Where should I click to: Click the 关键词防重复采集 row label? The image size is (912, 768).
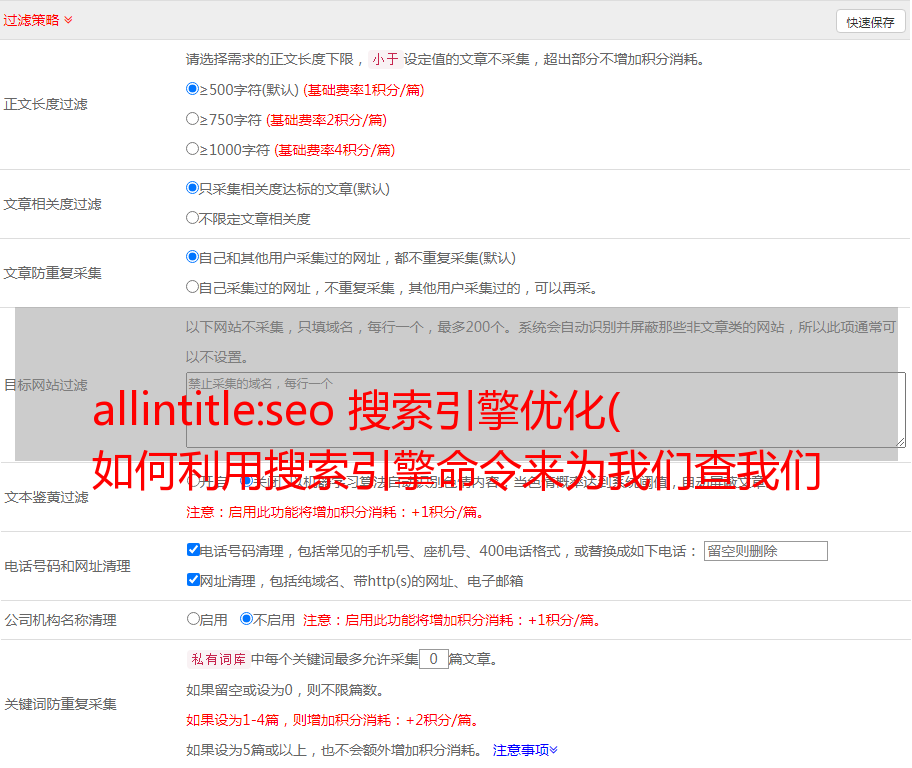point(60,704)
